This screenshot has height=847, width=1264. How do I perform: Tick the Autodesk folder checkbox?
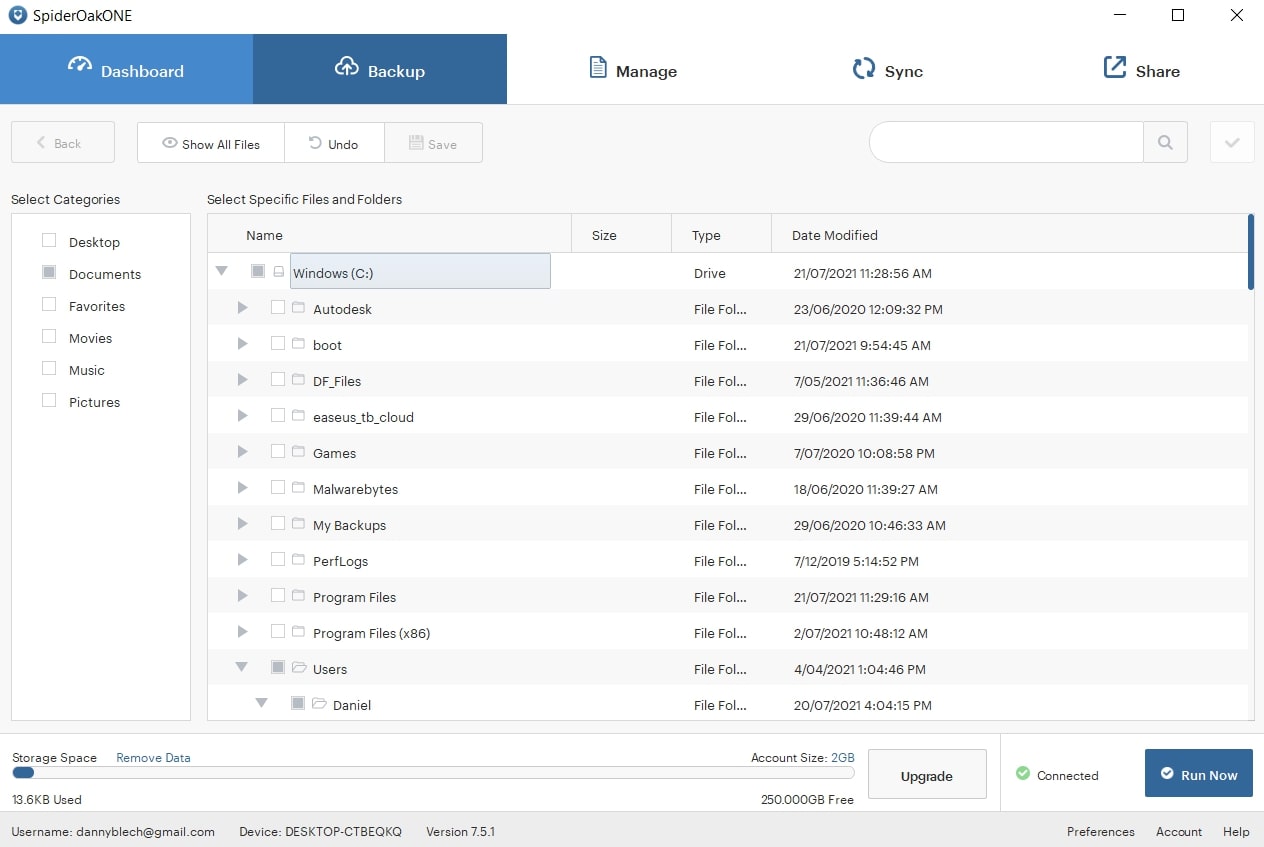[278, 308]
